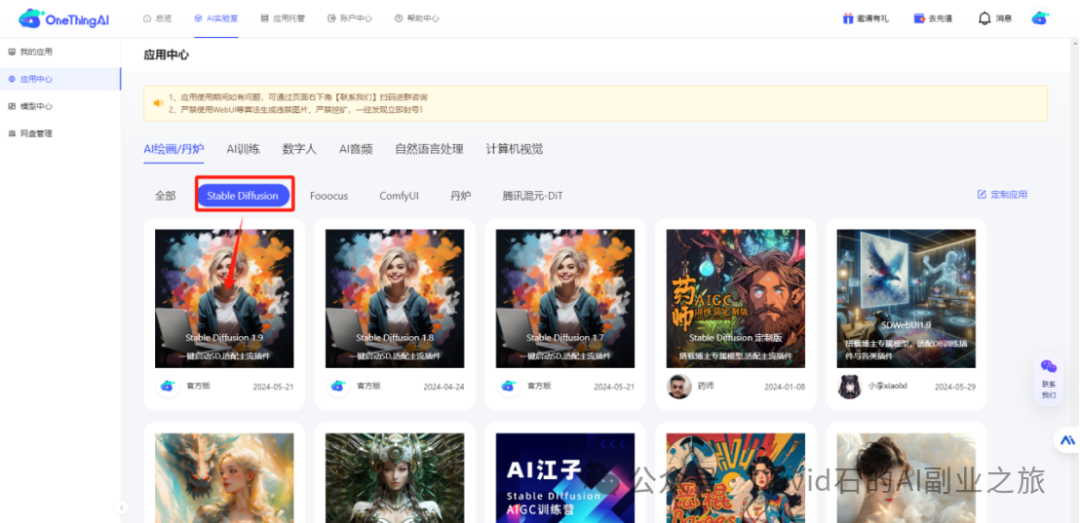
Task: Switch to the 自然语言处理 tab
Action: [x=429, y=149]
